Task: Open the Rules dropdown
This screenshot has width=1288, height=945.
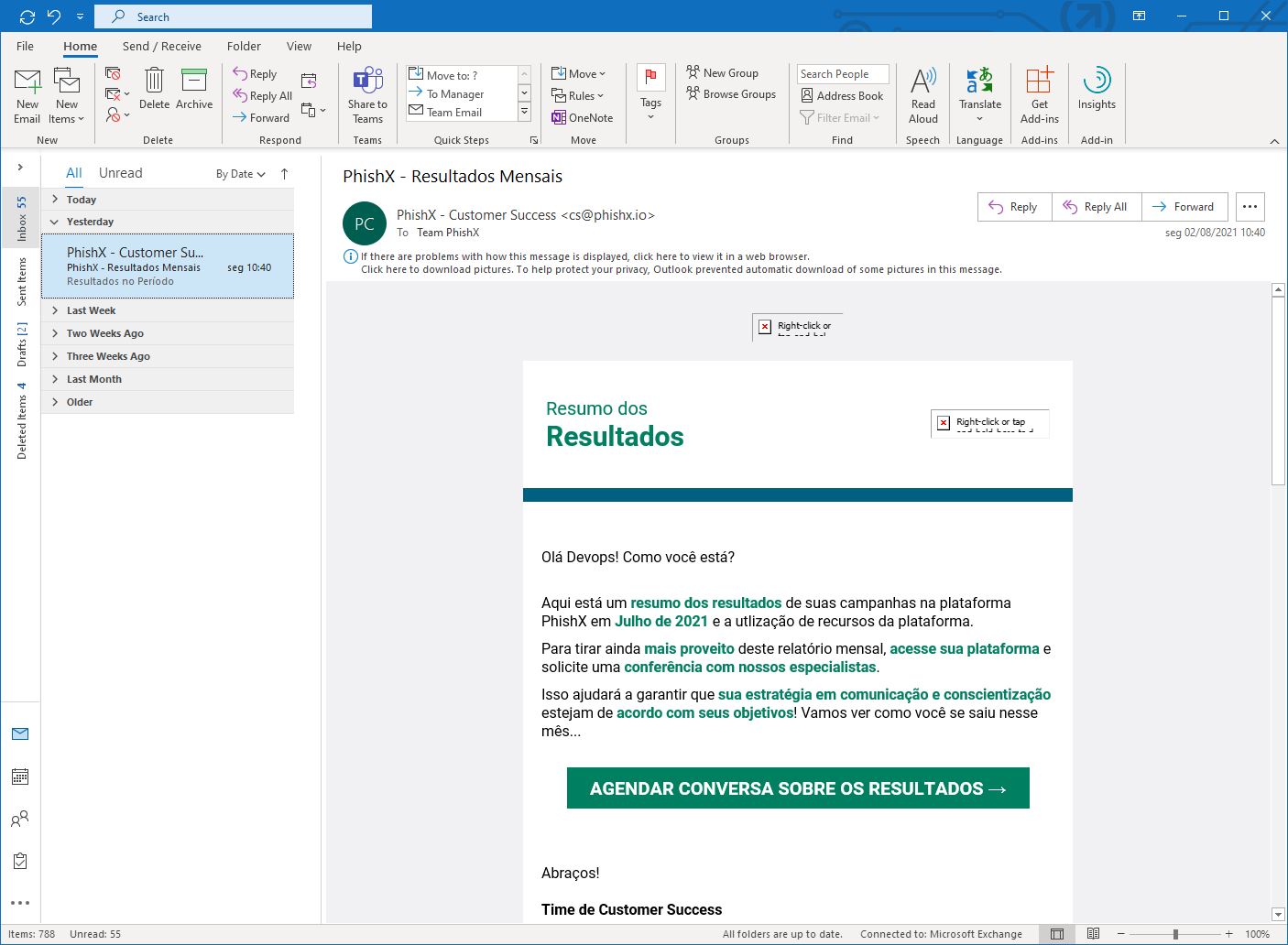Action: pyautogui.click(x=578, y=95)
